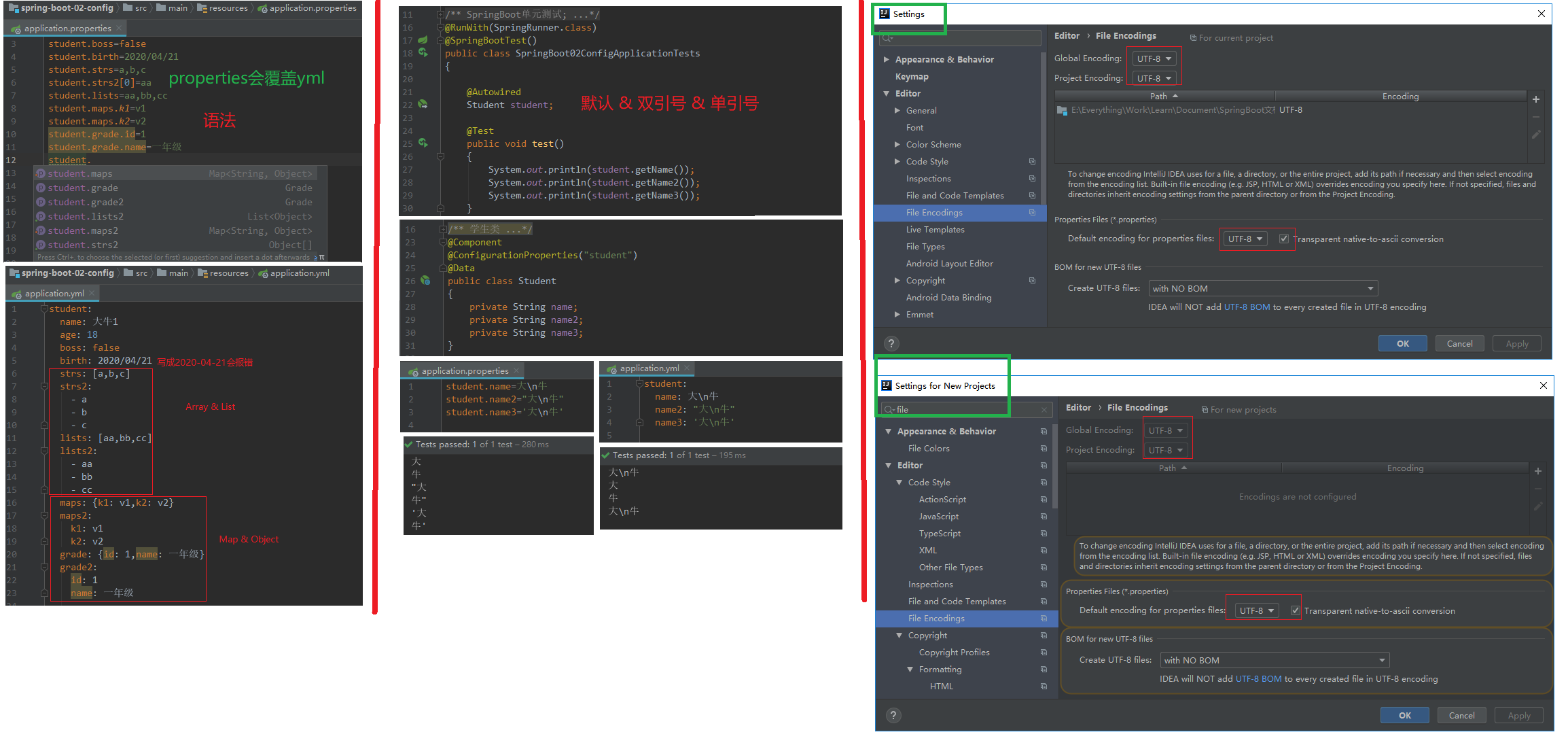
Task: Click Spring bean gutter icon at line 26
Action: (x=425, y=280)
